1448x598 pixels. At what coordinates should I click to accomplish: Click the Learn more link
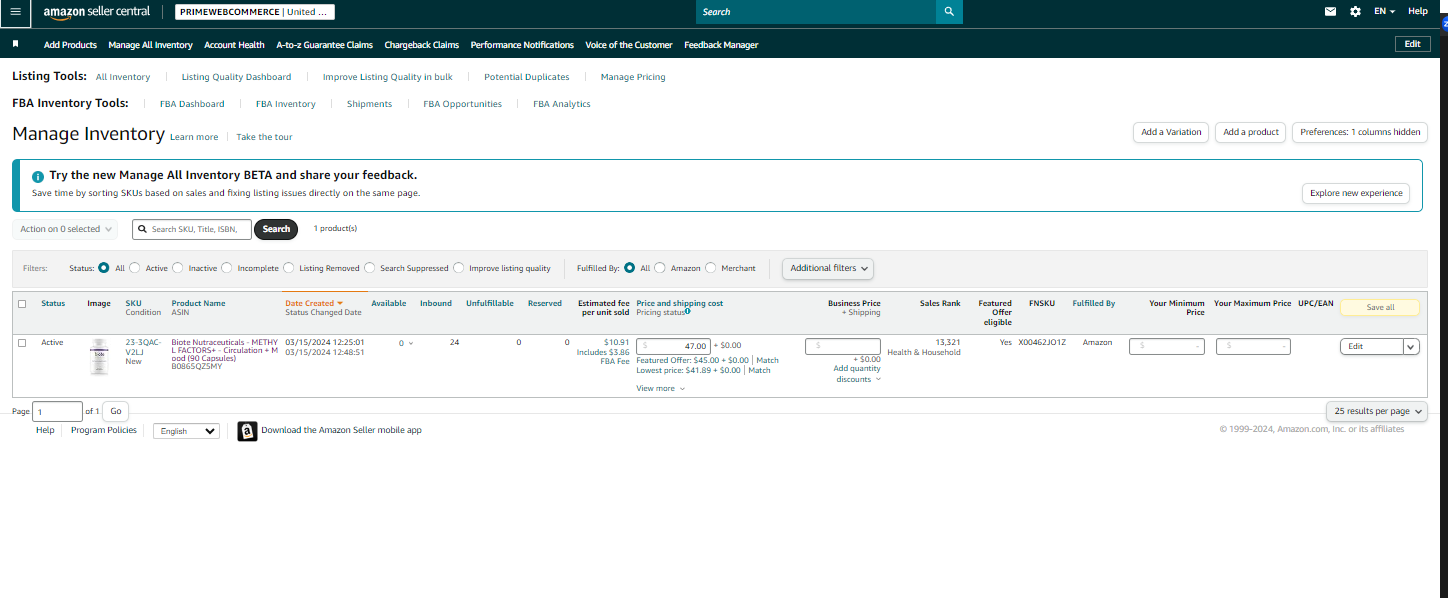pyautogui.click(x=194, y=137)
